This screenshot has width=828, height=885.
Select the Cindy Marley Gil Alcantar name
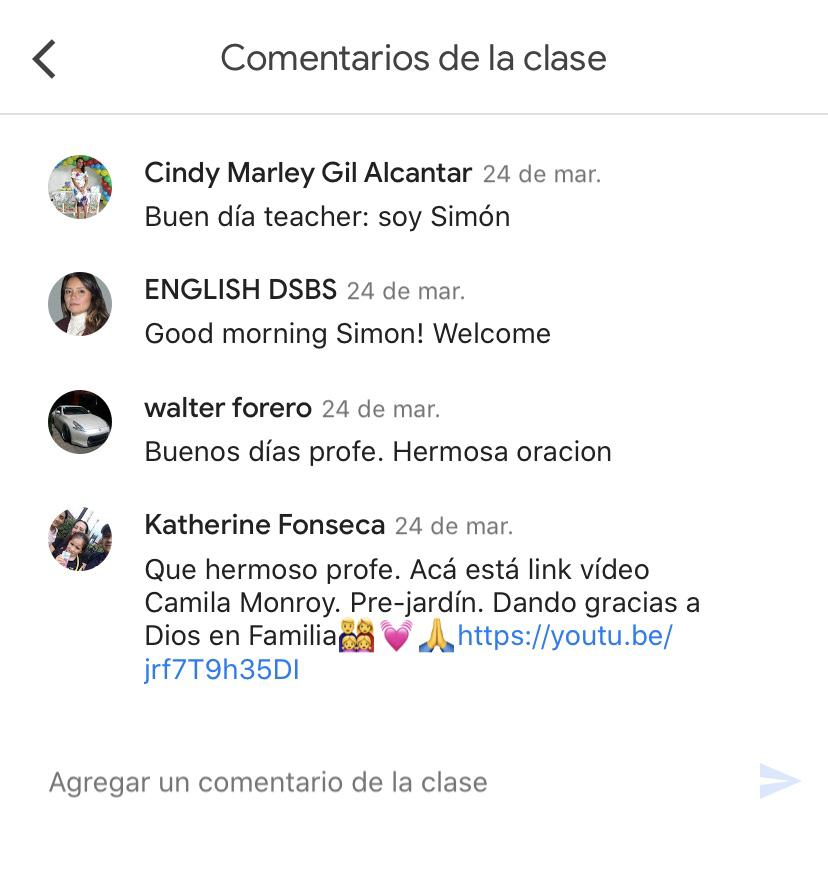(x=308, y=173)
